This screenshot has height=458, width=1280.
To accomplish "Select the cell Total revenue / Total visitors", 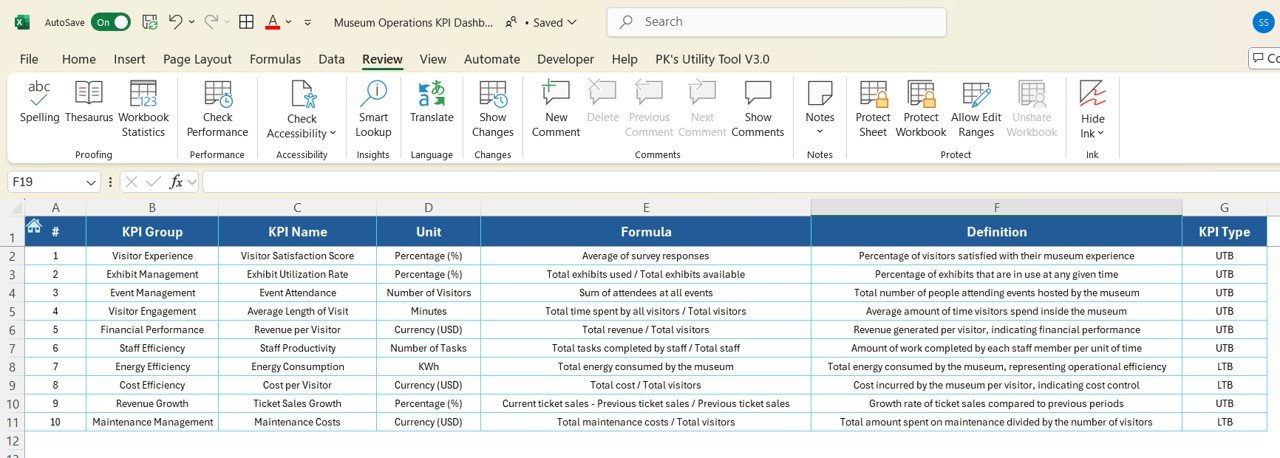I will pyautogui.click(x=645, y=330).
